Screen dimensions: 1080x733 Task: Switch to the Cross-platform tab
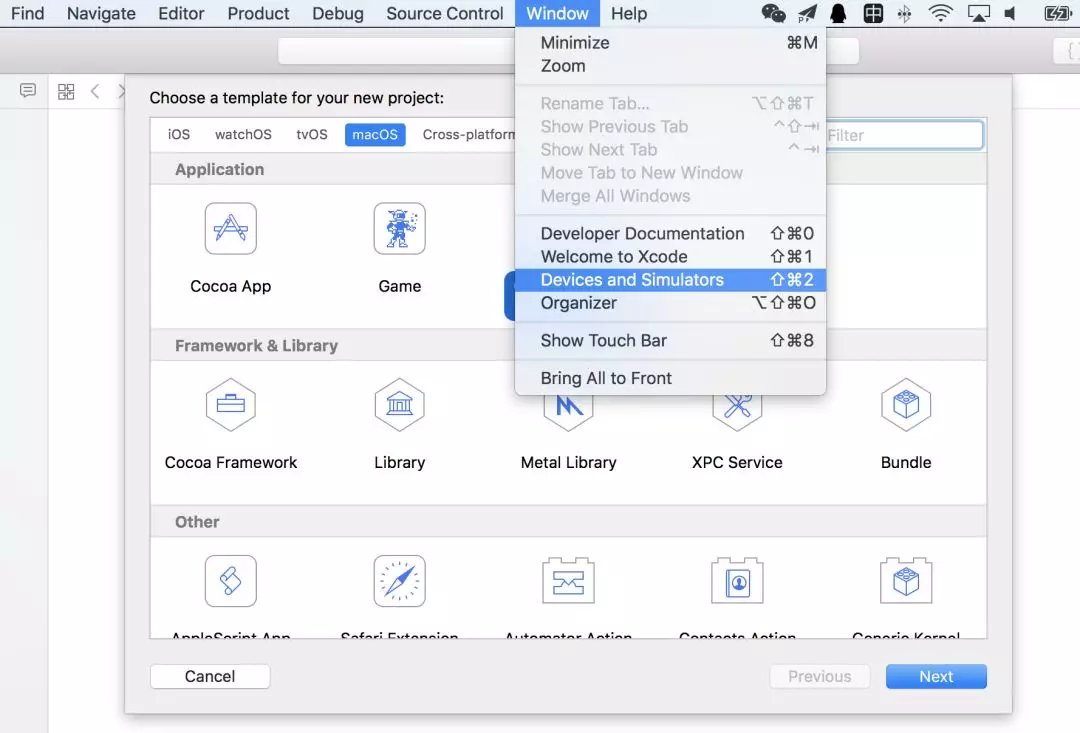tap(468, 134)
